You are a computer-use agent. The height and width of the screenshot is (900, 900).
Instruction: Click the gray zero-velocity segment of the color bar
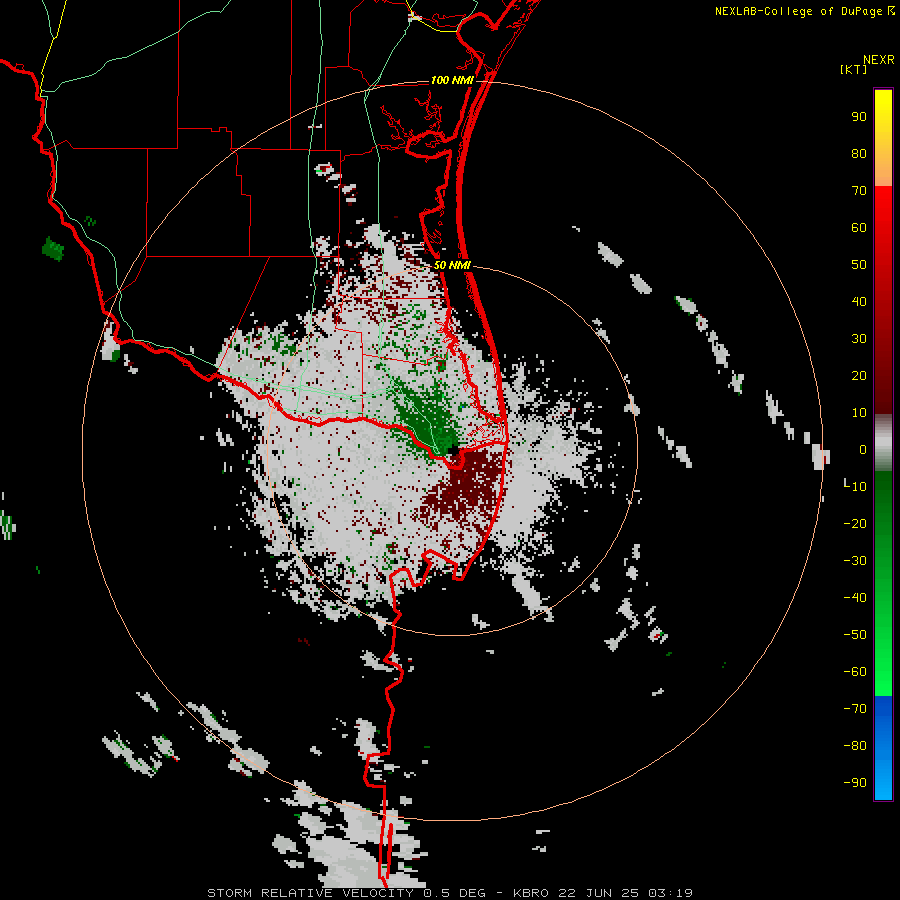tap(883, 443)
